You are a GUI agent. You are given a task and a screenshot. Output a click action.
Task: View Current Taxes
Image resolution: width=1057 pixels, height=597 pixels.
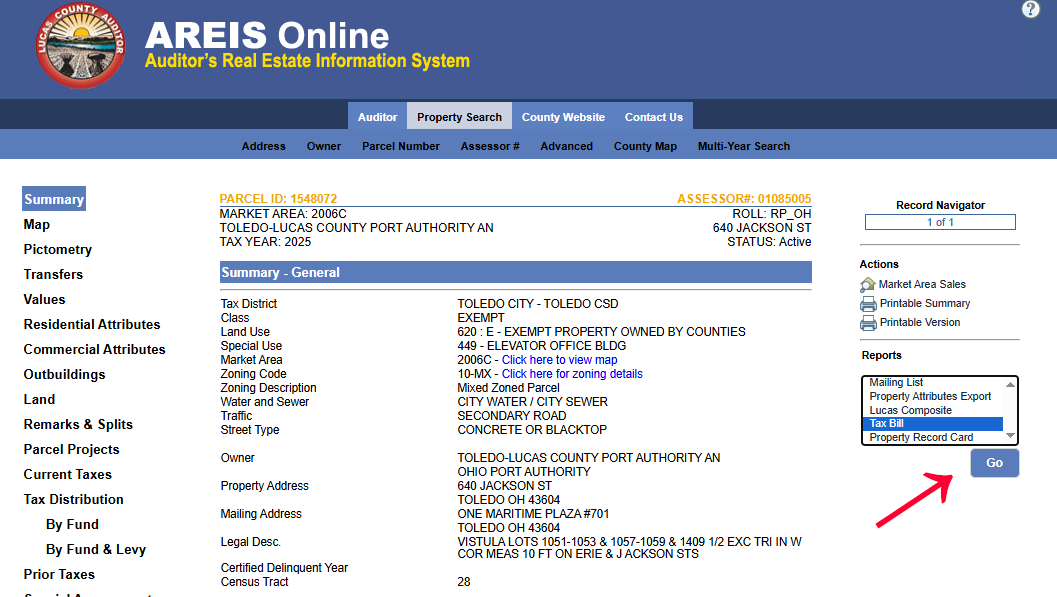pos(67,474)
